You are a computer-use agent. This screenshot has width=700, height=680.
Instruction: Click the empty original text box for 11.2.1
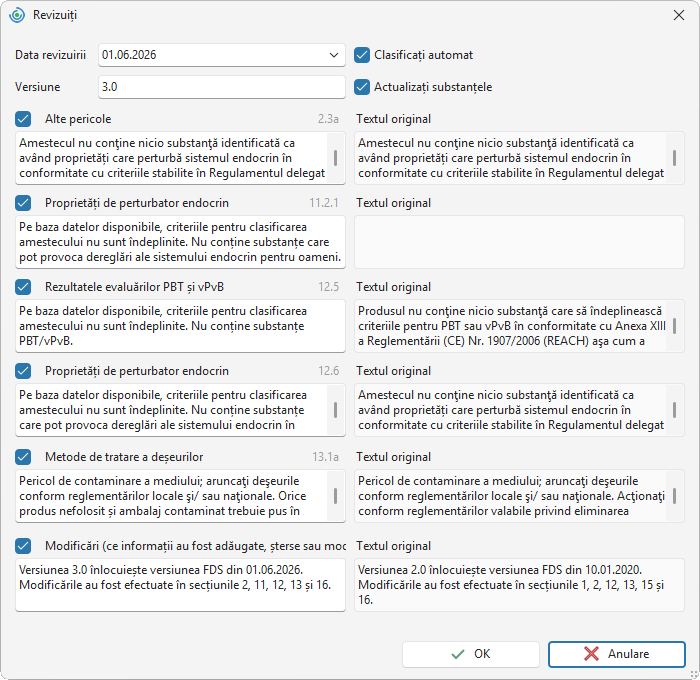pyautogui.click(x=519, y=242)
